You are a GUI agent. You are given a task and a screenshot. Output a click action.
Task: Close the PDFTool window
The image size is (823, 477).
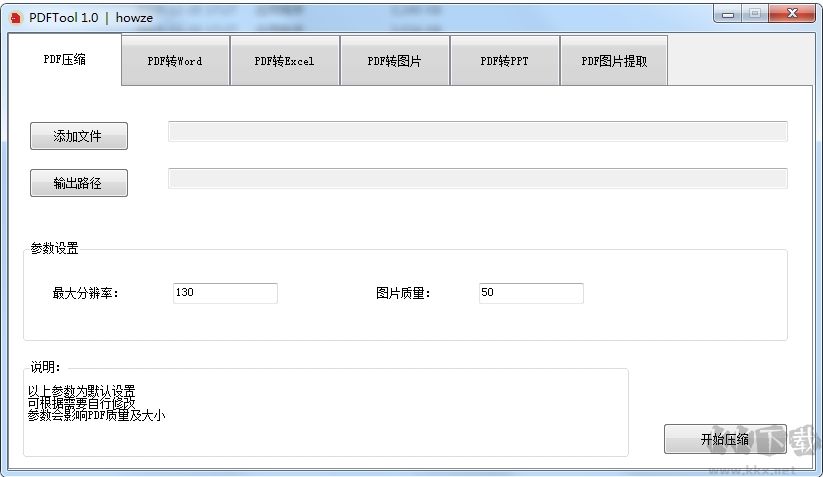pos(792,14)
